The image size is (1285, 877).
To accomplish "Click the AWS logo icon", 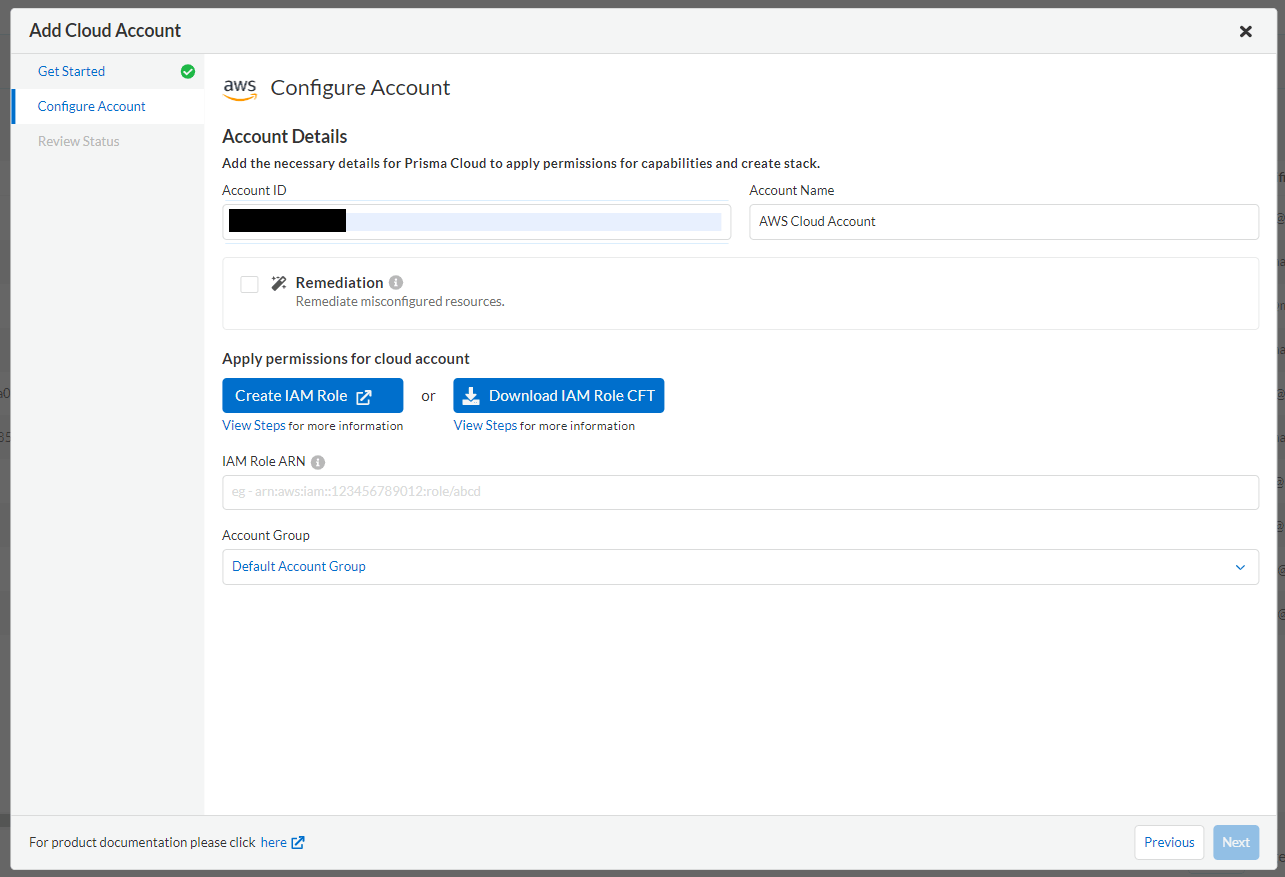I will click(240, 89).
